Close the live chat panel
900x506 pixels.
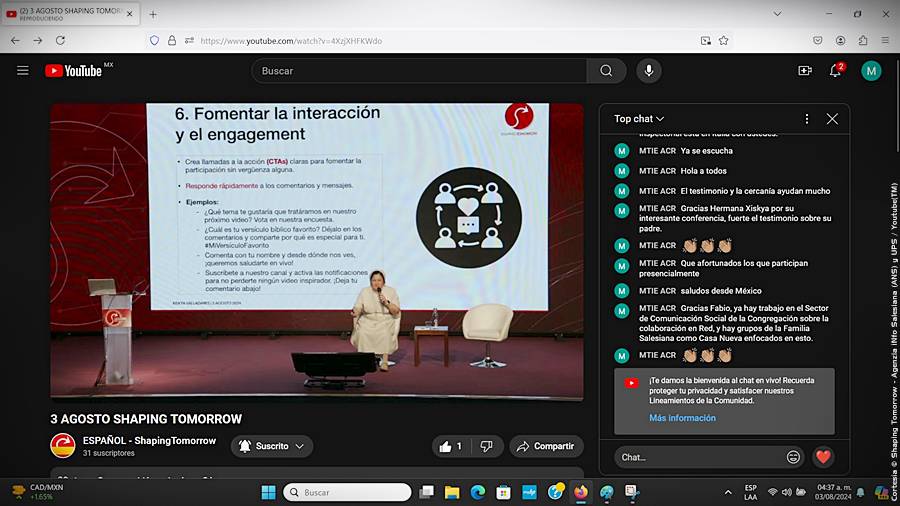tap(832, 119)
